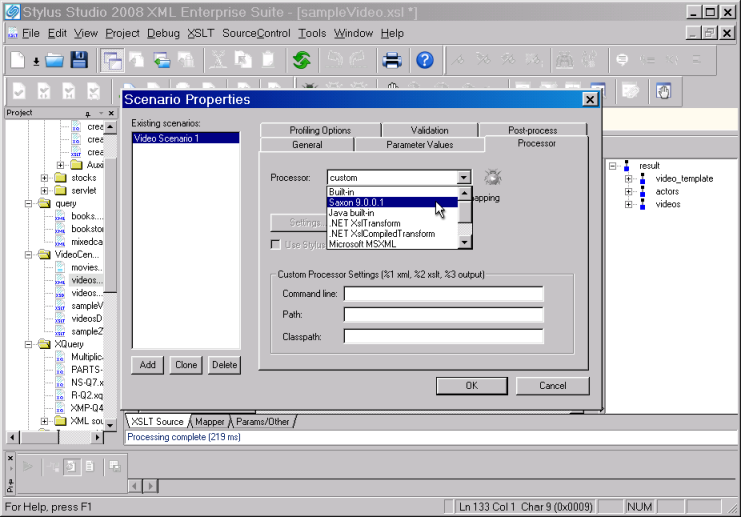This screenshot has width=741, height=517.
Task: Switch to the General tab
Action: click(307, 145)
